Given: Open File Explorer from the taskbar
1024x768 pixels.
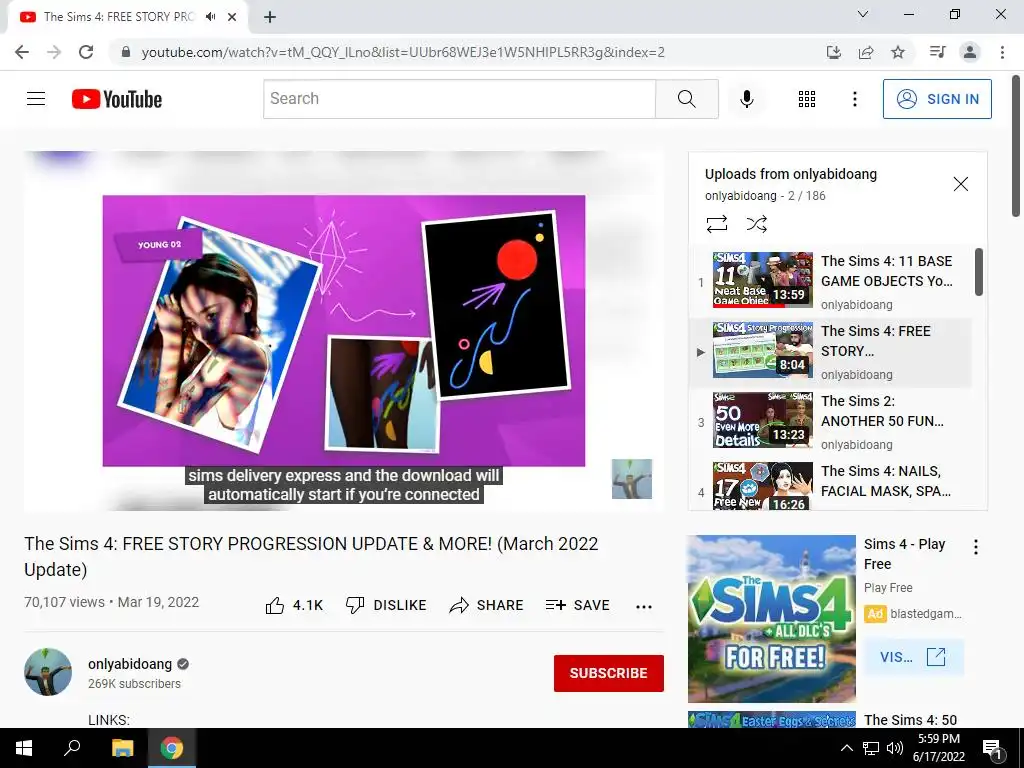Looking at the screenshot, I should tap(122, 748).
